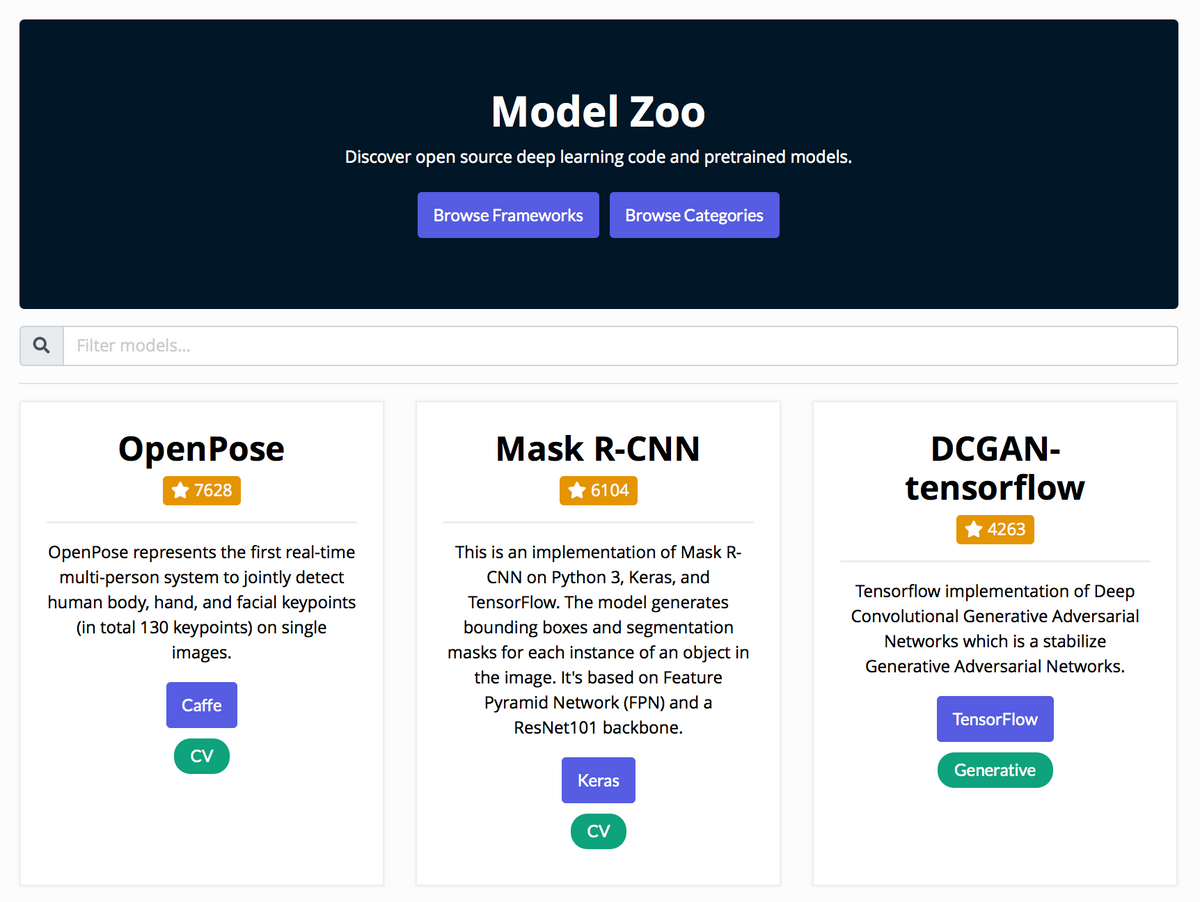The width and height of the screenshot is (1200, 902).
Task: Click the DCGAN-tensorflow description text
Action: 995,628
